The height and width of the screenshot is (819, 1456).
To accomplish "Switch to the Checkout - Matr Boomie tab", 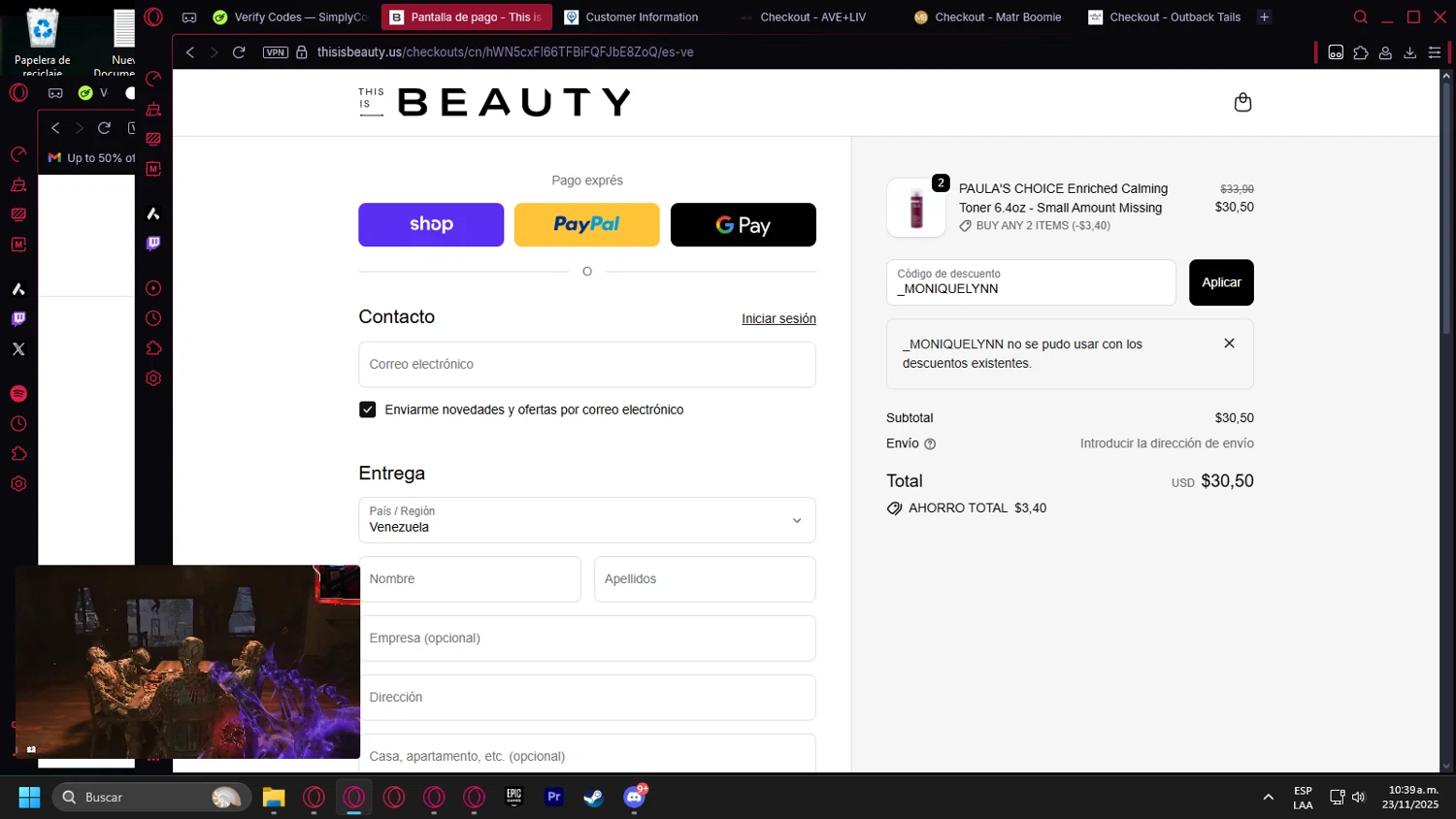I will pyautogui.click(x=989, y=17).
